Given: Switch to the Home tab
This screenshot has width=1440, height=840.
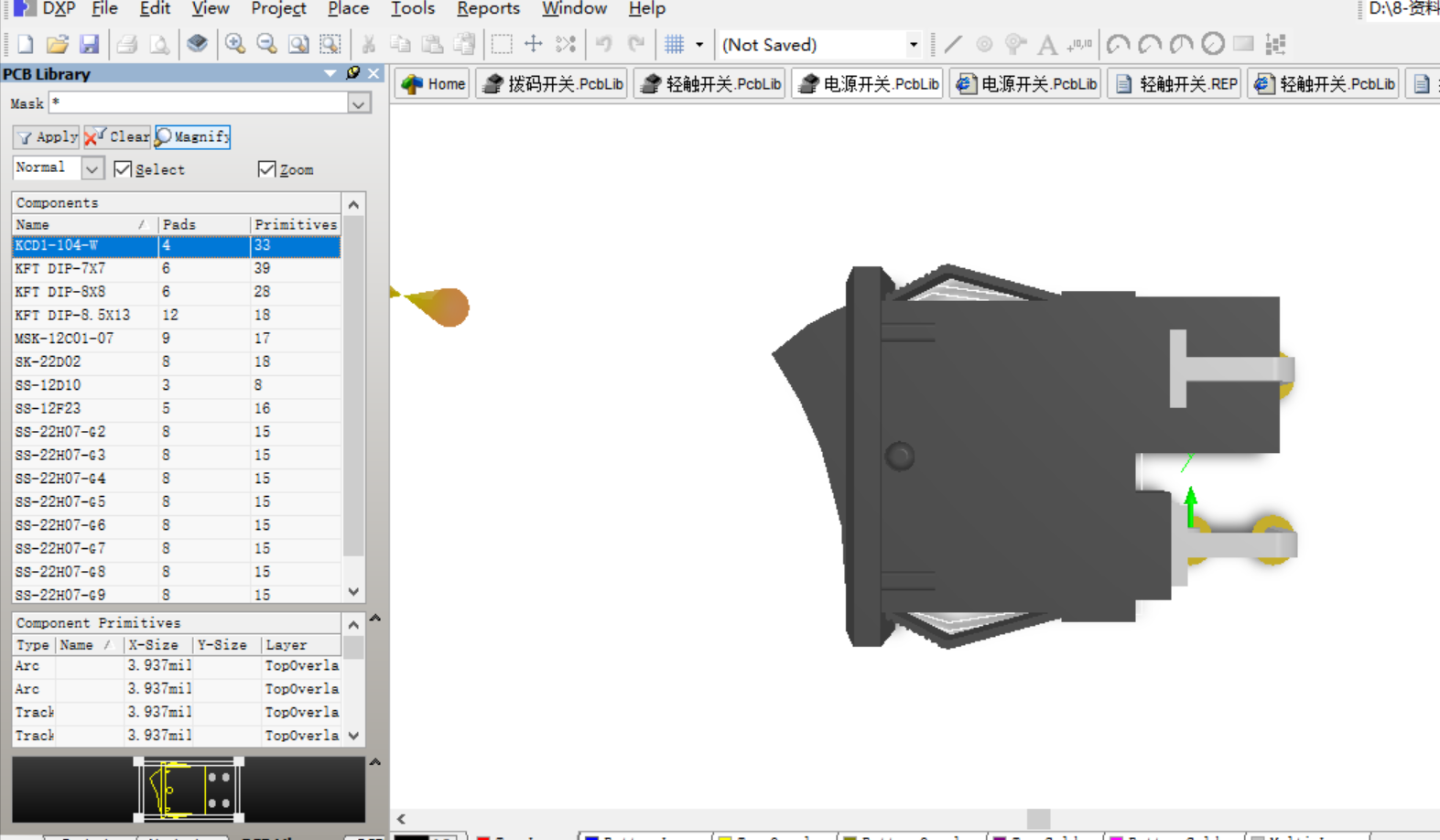Looking at the screenshot, I should click(433, 84).
